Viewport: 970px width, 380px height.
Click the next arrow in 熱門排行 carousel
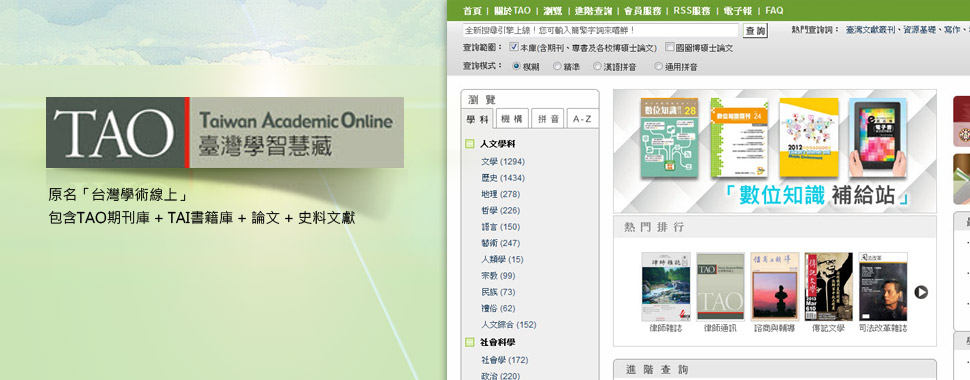click(x=921, y=292)
